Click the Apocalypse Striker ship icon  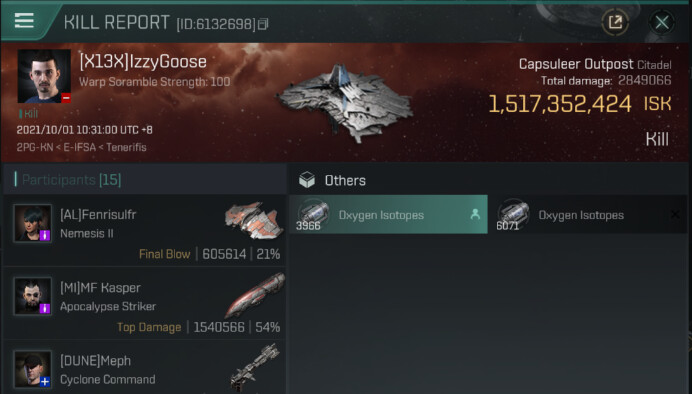(x=255, y=295)
